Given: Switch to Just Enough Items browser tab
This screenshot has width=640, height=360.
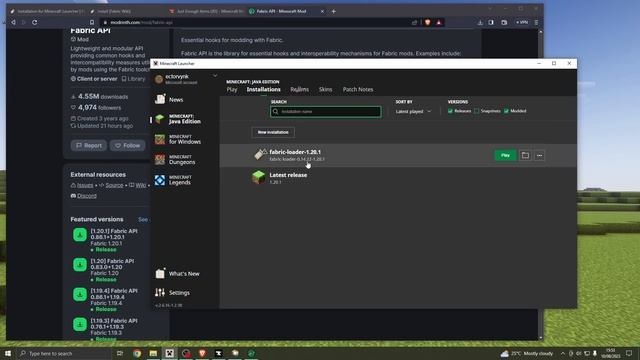Looking at the screenshot, I should 206,11.
